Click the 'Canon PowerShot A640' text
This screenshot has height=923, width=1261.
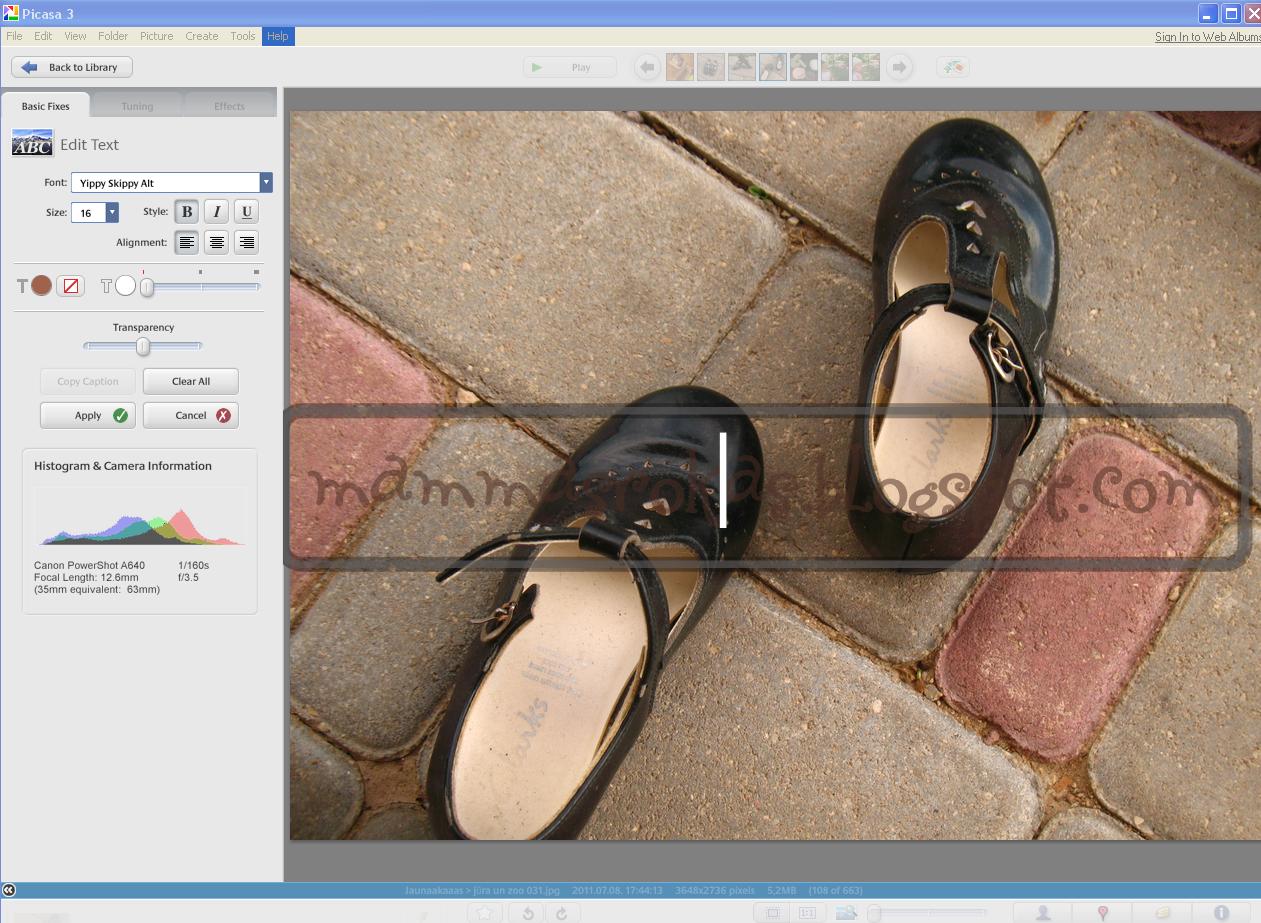[88, 565]
